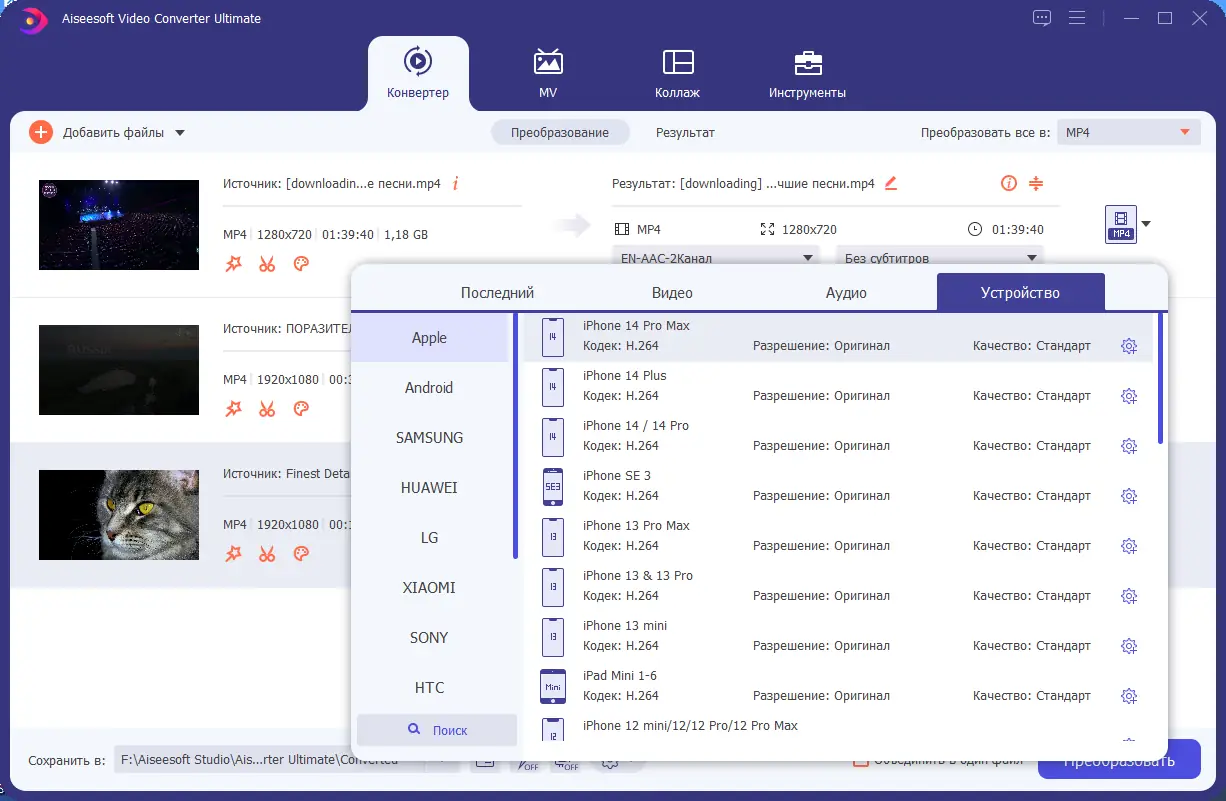Screen dimensions: 1226x801
Task: Select the cat video thumbnail
Action: 119,515
